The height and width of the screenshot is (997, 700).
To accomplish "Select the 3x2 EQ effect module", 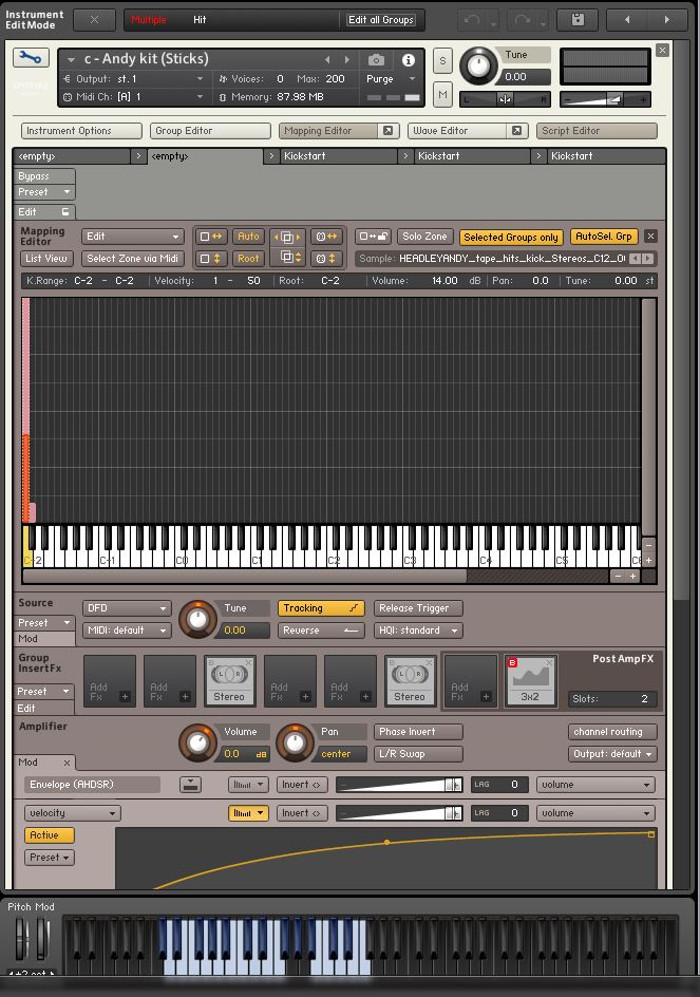I will 531,681.
